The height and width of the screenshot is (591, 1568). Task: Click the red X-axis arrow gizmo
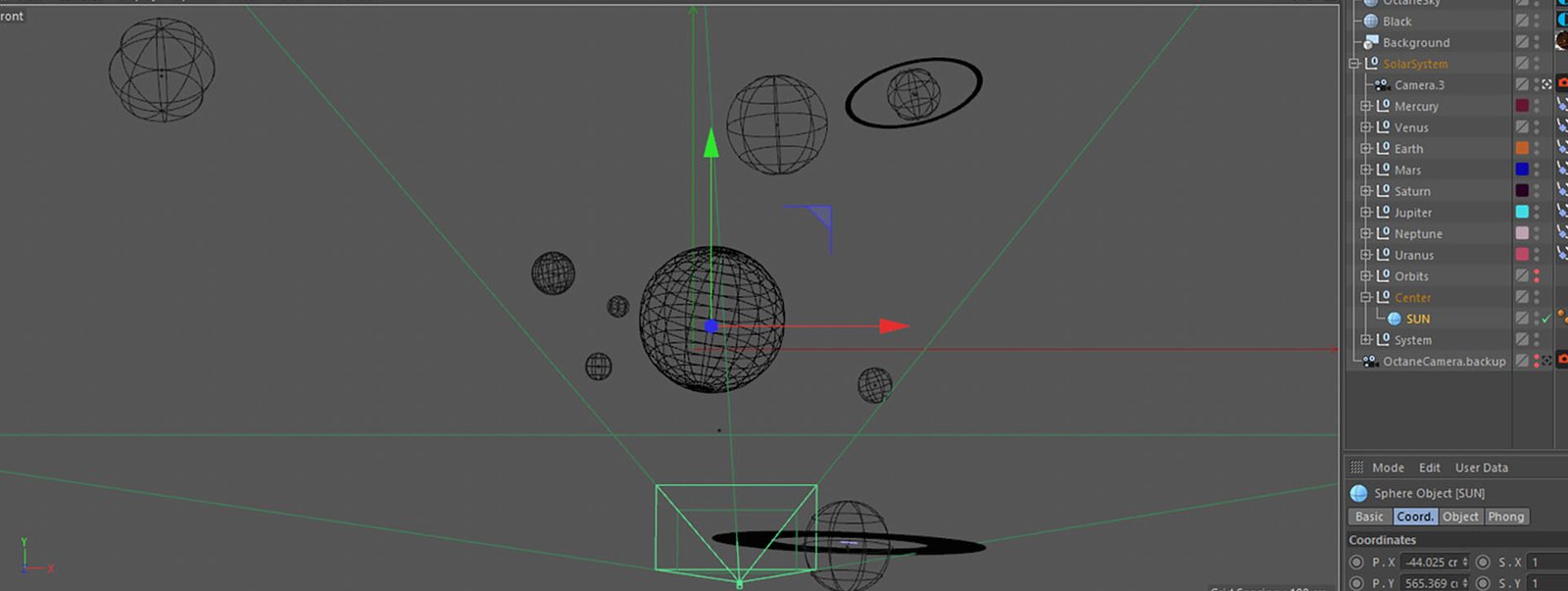[893, 326]
